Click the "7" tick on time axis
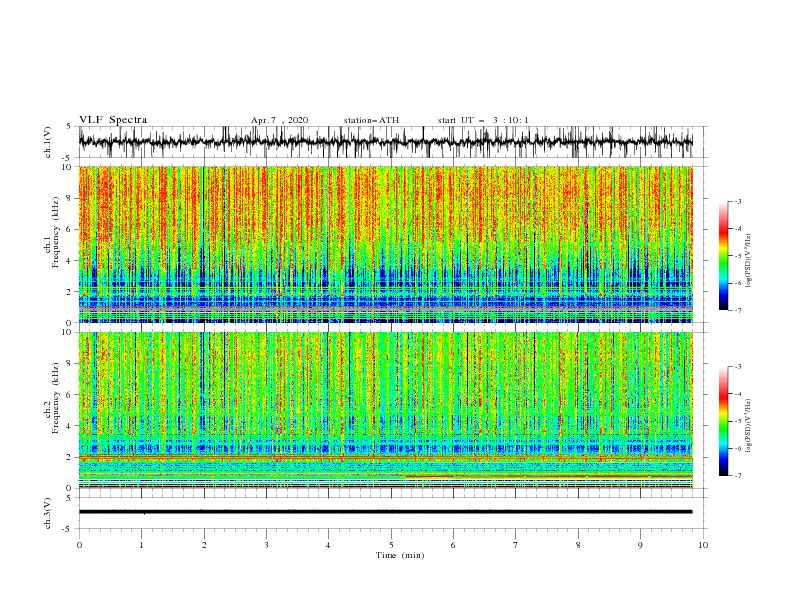The height and width of the screenshot is (612, 792). tap(516, 545)
